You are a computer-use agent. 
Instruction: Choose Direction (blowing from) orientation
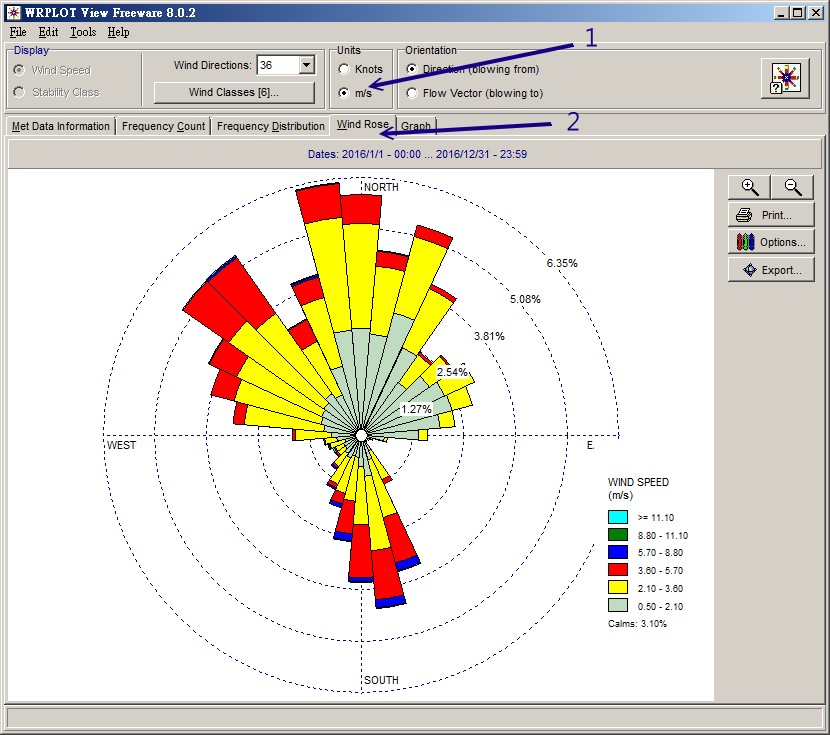412,70
